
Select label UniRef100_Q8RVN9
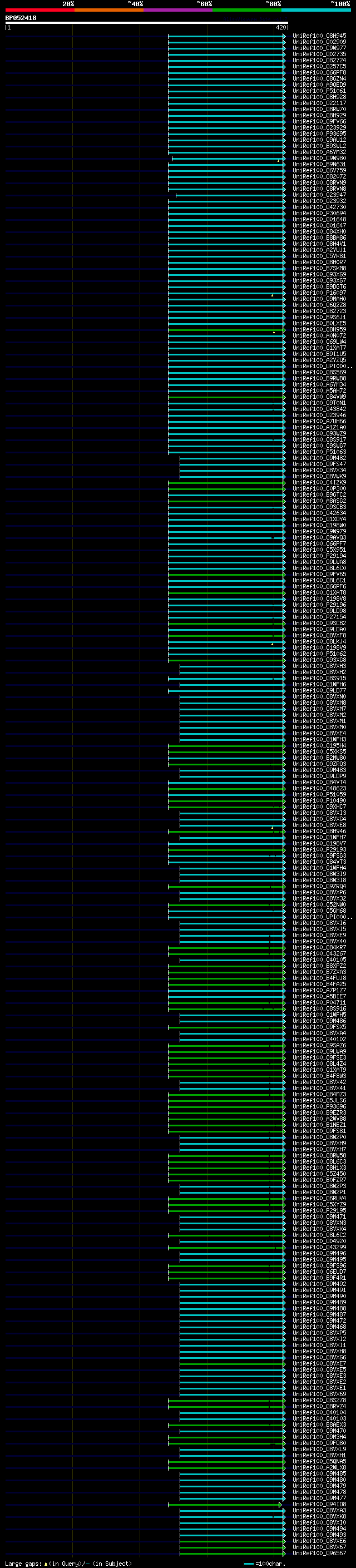pos(319,182)
